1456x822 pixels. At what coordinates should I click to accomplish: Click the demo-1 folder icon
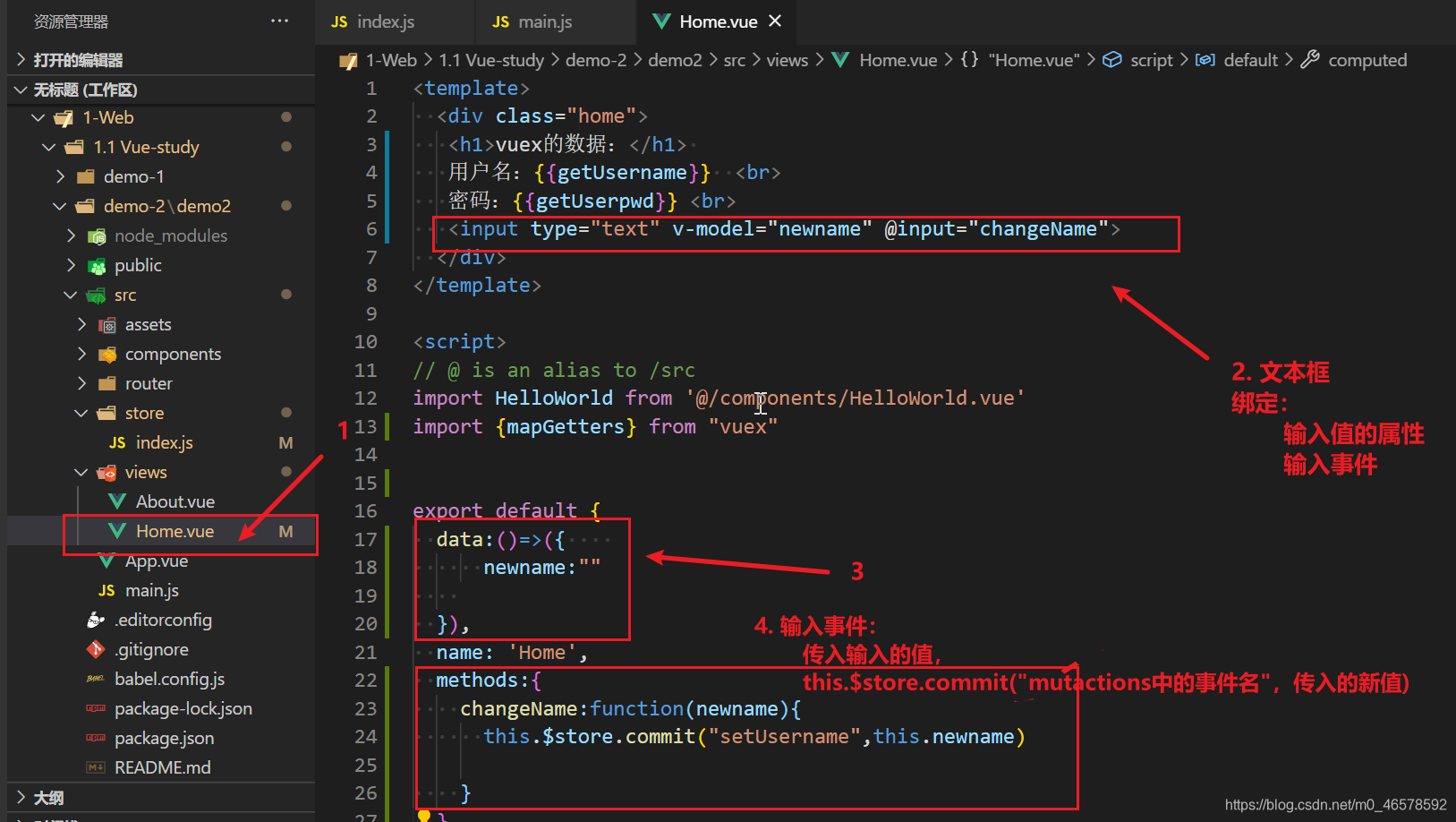(x=86, y=176)
